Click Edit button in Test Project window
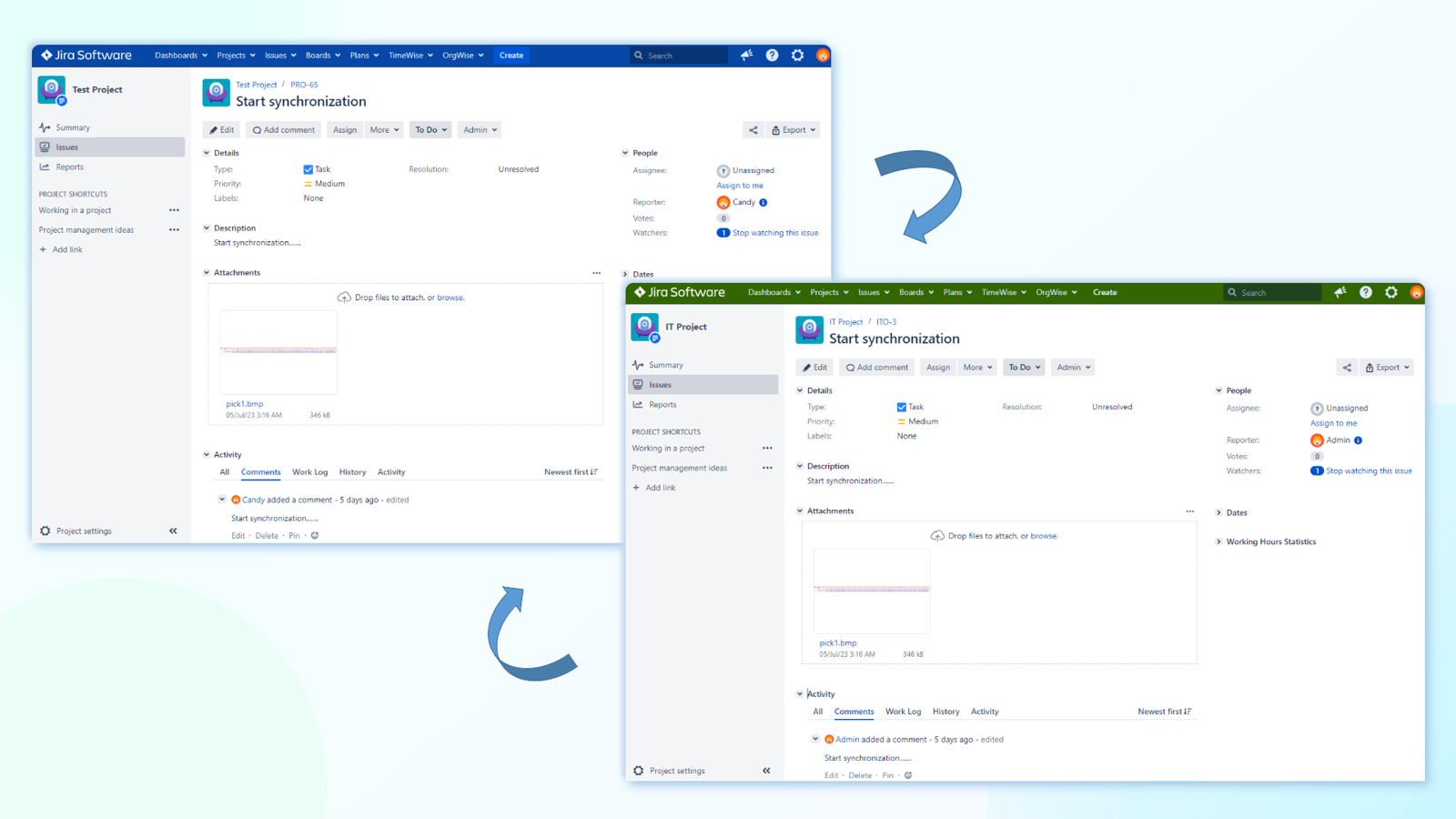This screenshot has height=819, width=1456. (x=222, y=130)
